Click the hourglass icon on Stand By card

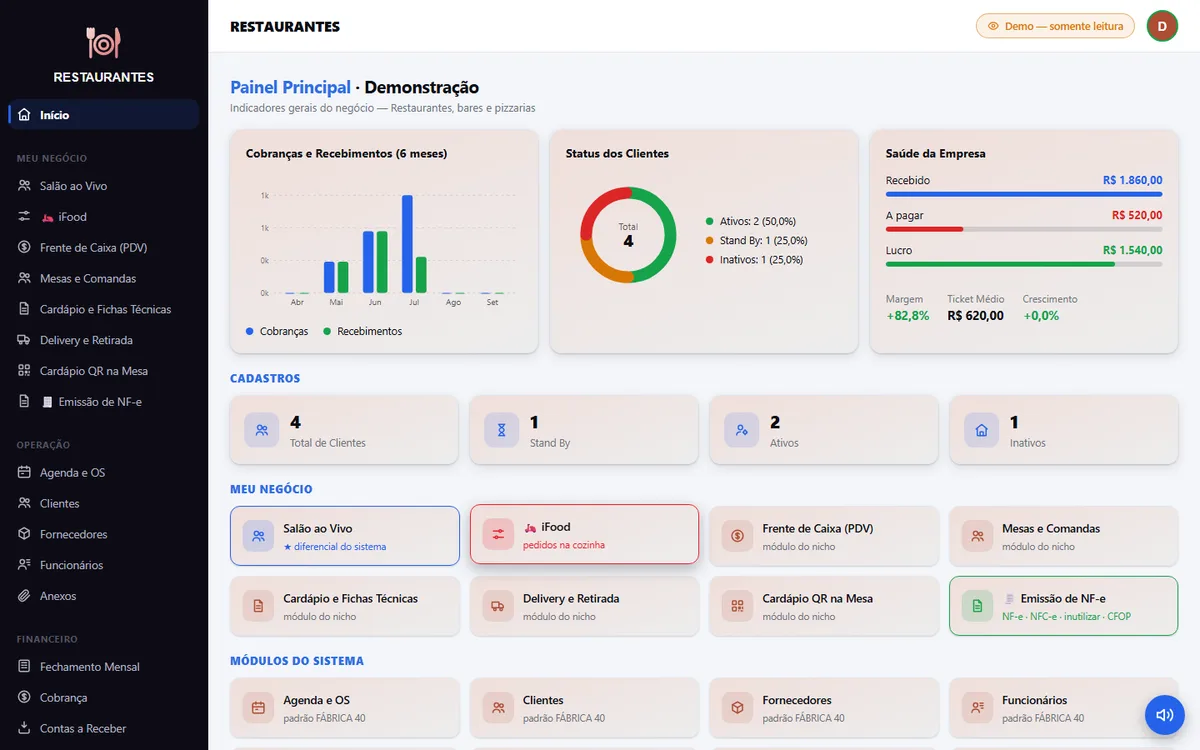tap(501, 430)
